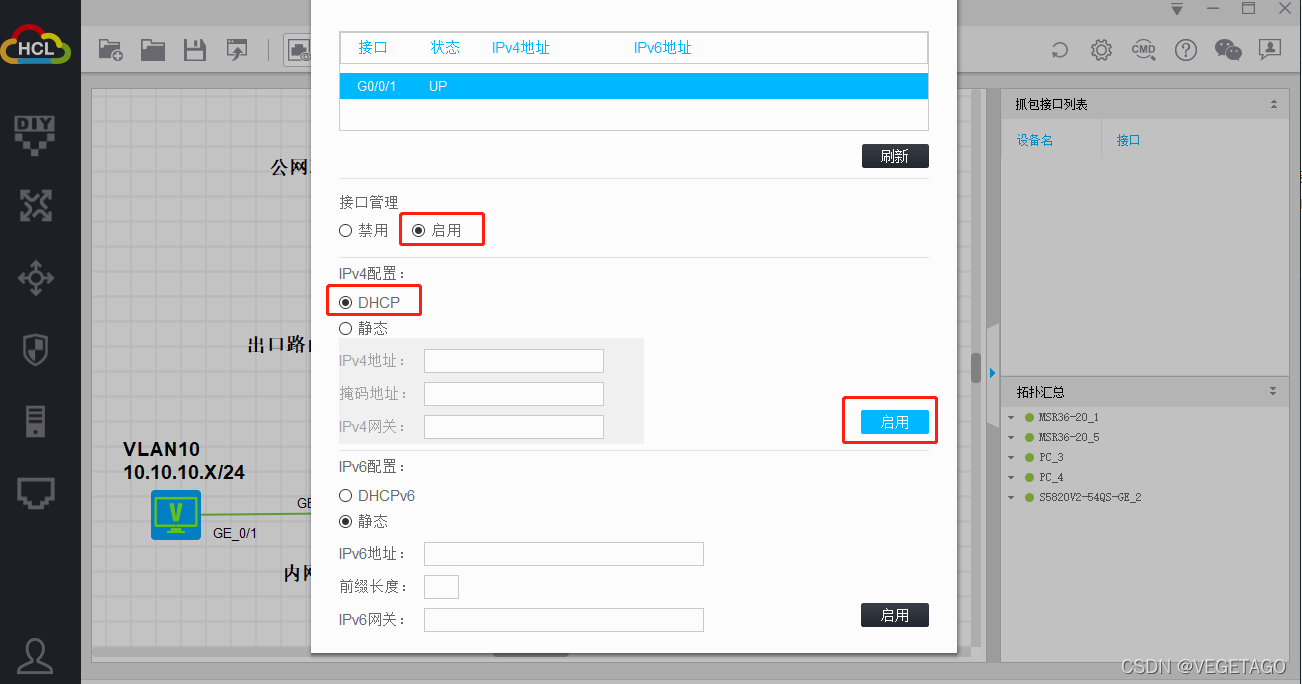The width and height of the screenshot is (1302, 684).
Task: Click the VLAN10 PC device on canvas
Action: point(176,515)
